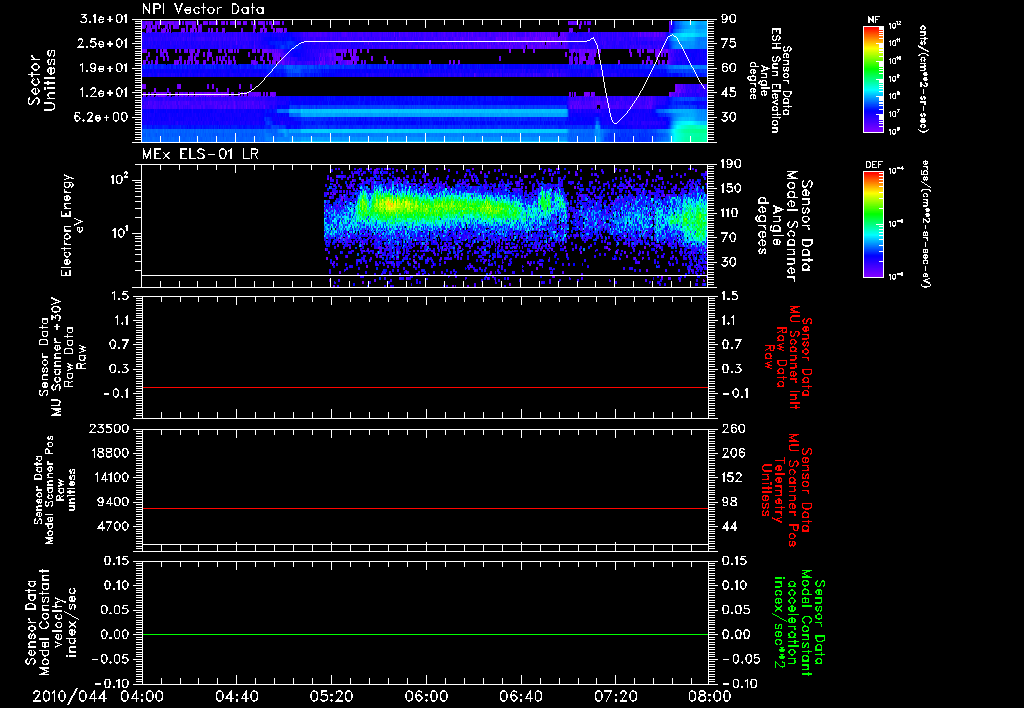Click the Sector Unitless axis title
The image size is (1024, 708).
point(42,80)
